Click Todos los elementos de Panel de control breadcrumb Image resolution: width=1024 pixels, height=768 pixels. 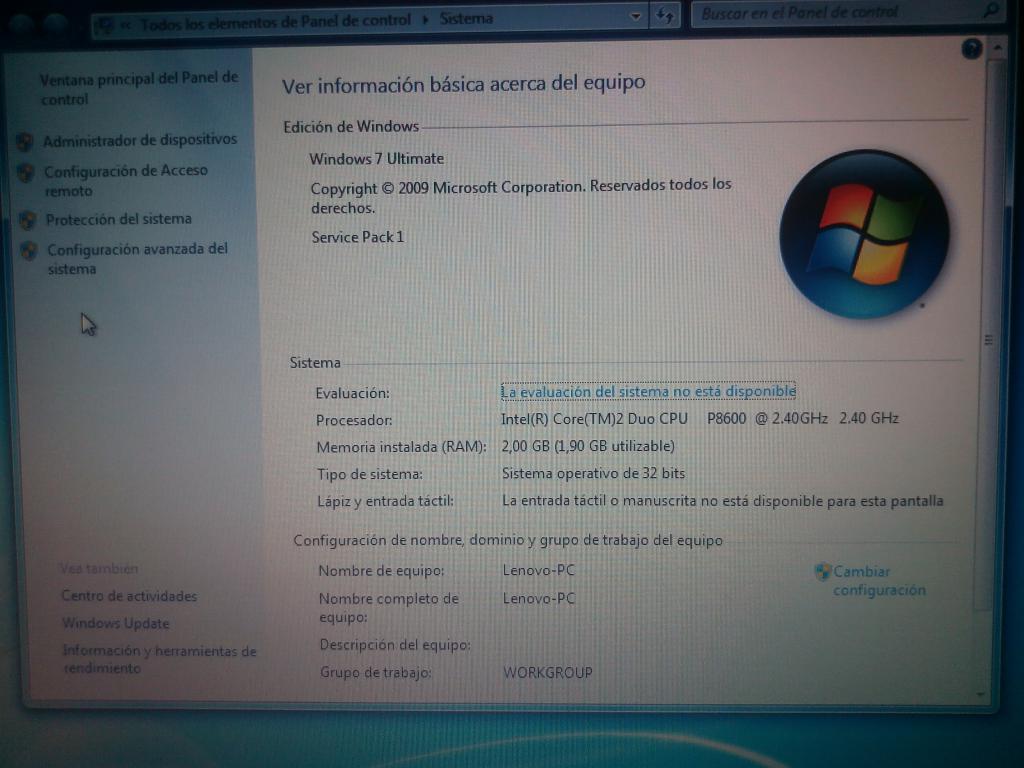point(276,22)
